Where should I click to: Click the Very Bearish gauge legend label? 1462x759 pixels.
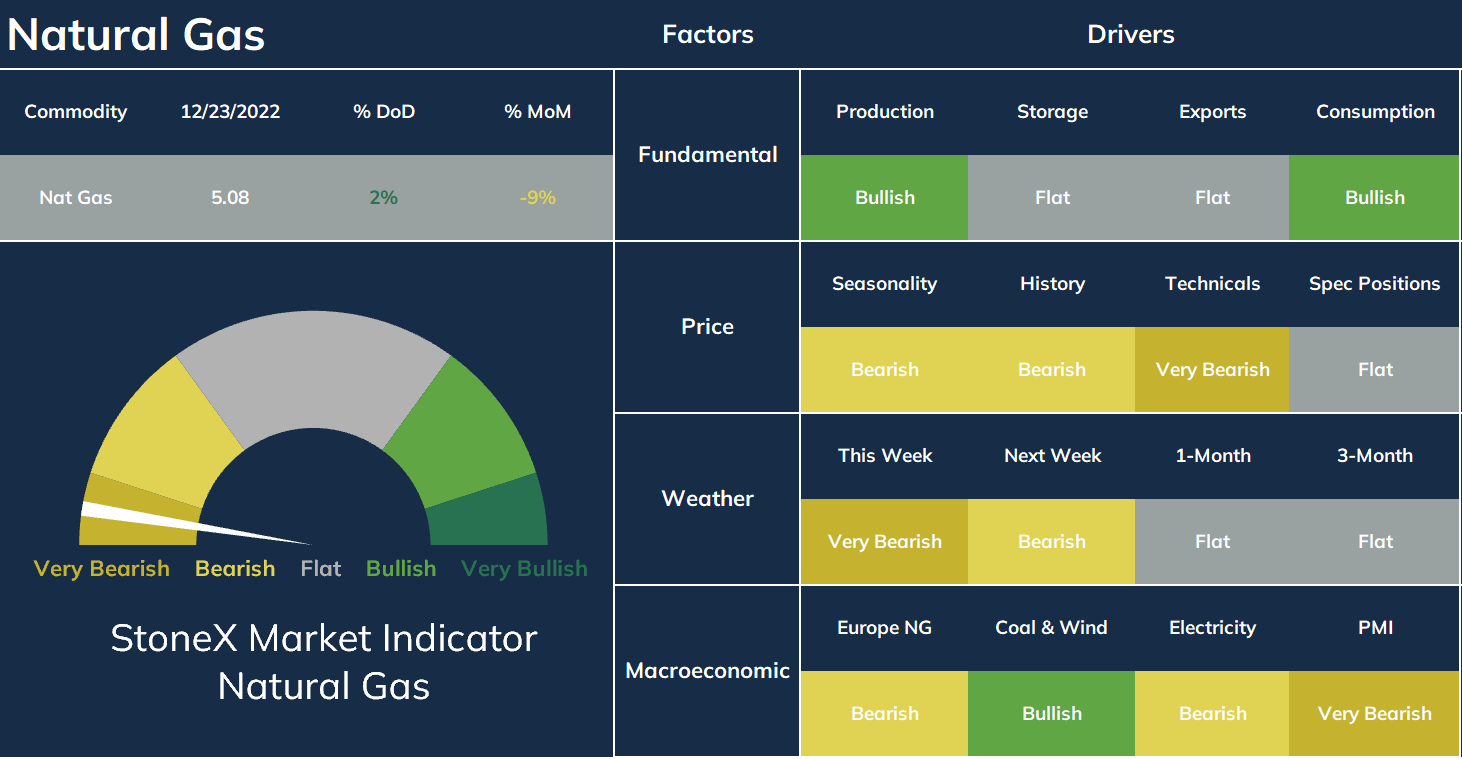point(101,568)
